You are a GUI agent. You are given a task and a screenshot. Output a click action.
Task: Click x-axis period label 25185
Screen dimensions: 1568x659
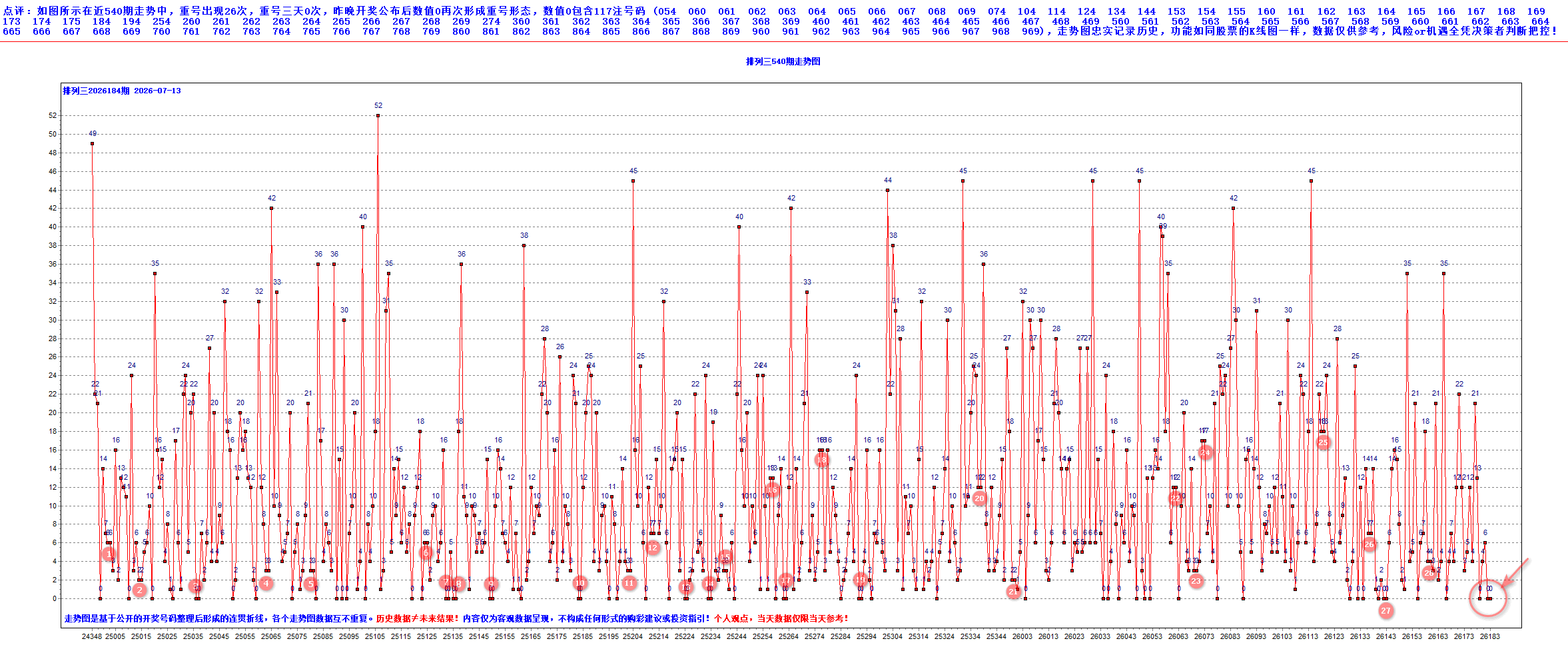[583, 636]
